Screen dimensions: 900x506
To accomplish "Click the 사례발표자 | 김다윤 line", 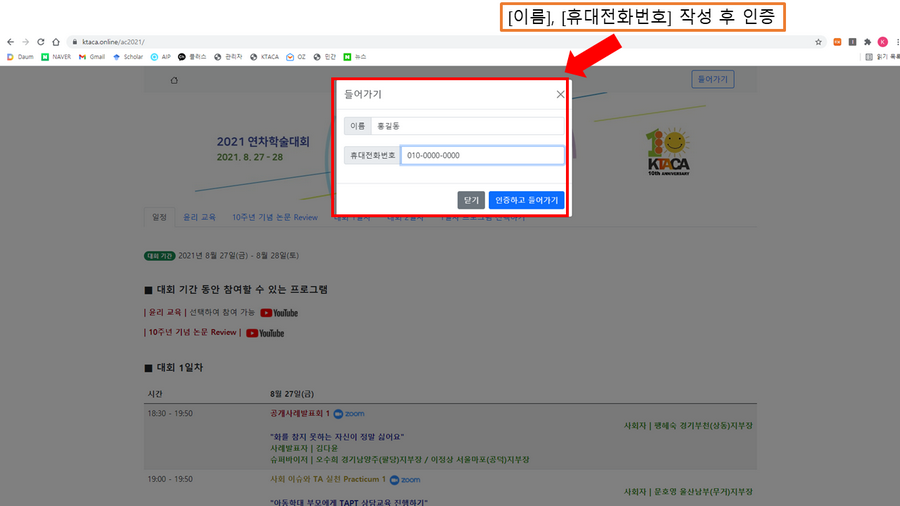I will point(304,448).
